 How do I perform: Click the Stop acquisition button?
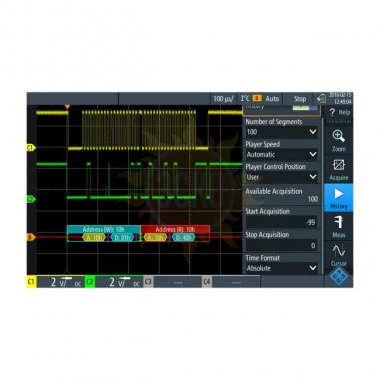[x=300, y=99]
